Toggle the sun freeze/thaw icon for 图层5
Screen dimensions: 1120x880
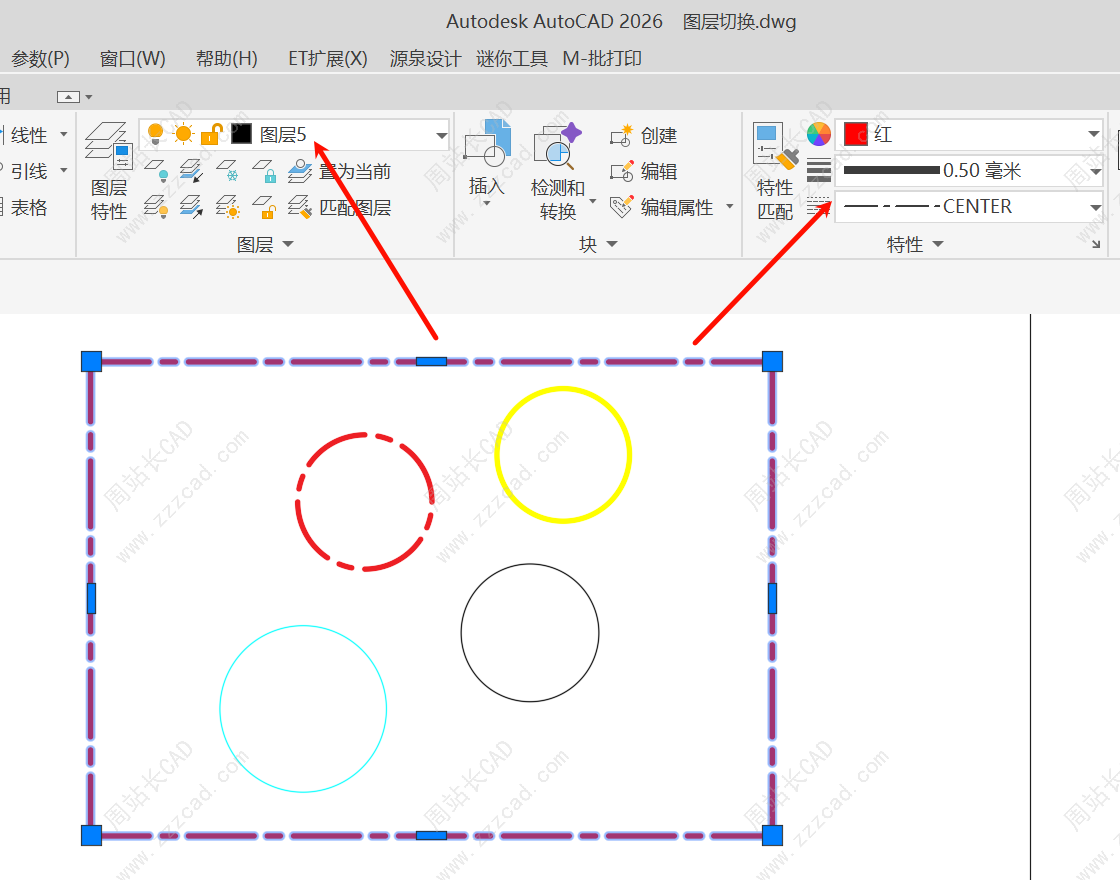point(183,134)
